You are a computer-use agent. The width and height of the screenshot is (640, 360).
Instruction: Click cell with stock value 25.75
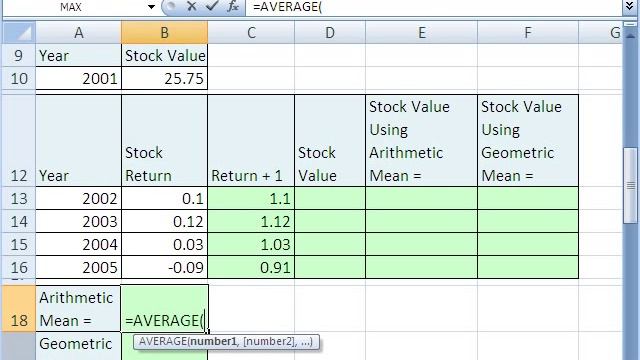pos(164,78)
